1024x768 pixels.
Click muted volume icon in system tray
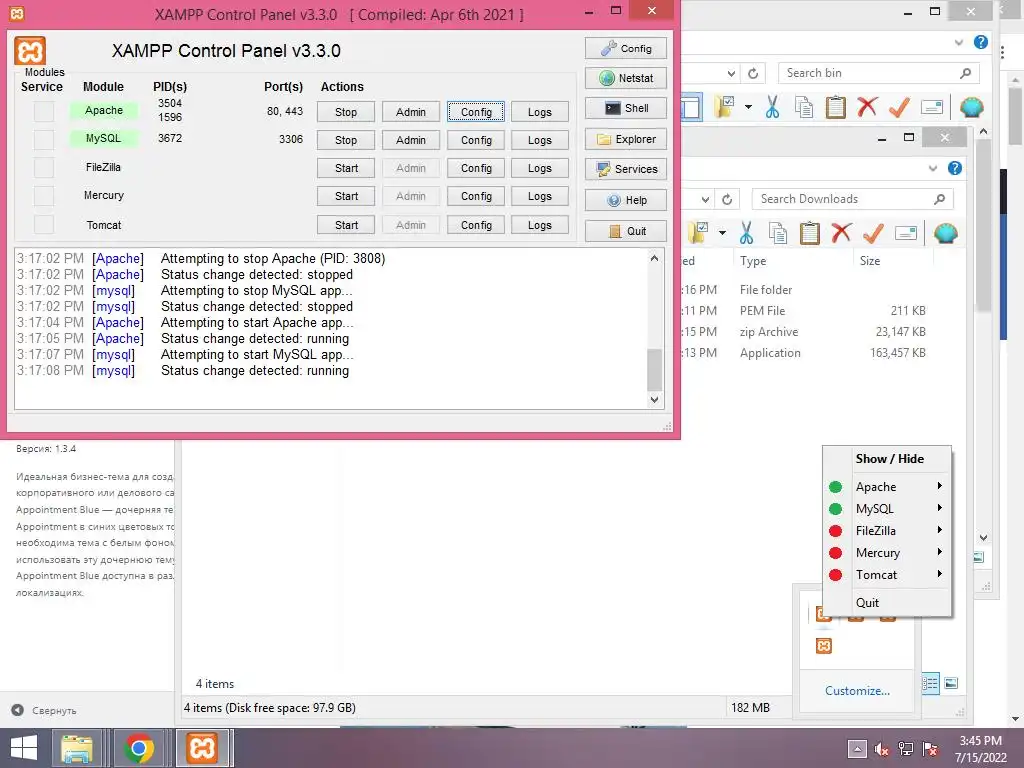click(x=882, y=750)
